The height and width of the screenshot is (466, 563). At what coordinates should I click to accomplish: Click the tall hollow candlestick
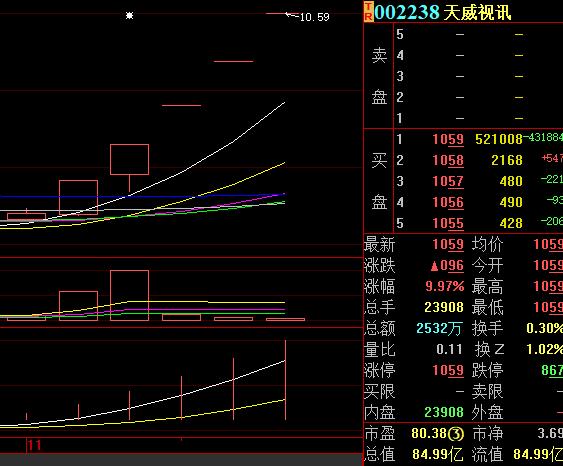click(130, 159)
